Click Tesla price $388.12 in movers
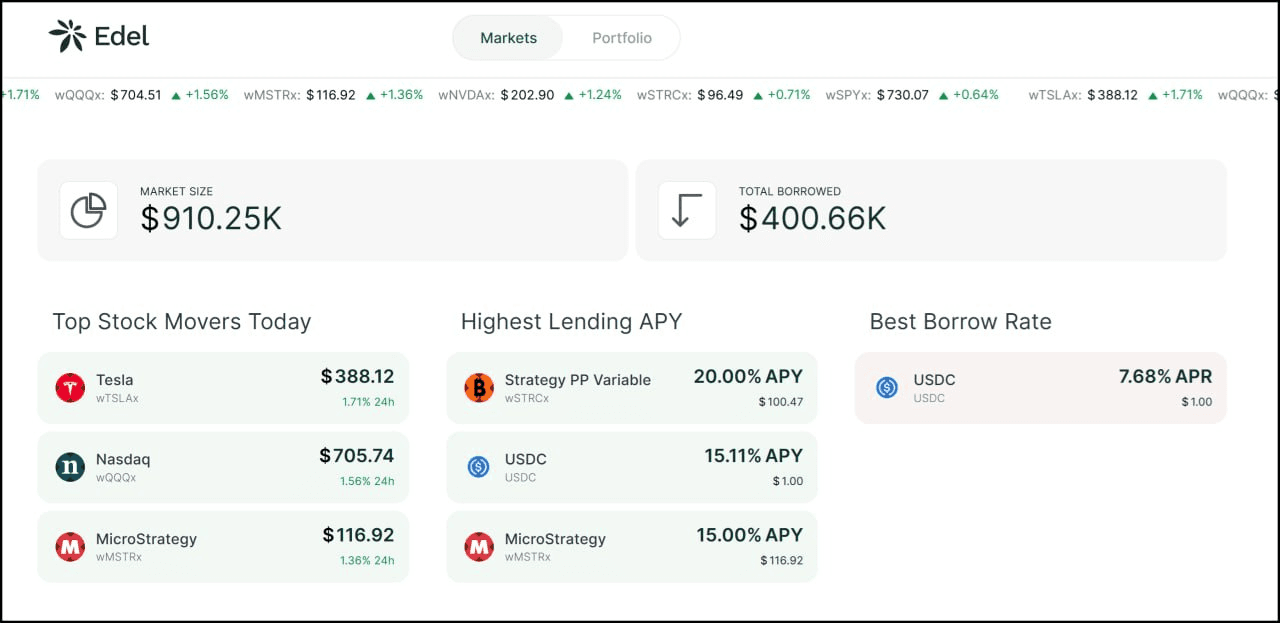Image resolution: width=1280 pixels, height=623 pixels. [357, 377]
